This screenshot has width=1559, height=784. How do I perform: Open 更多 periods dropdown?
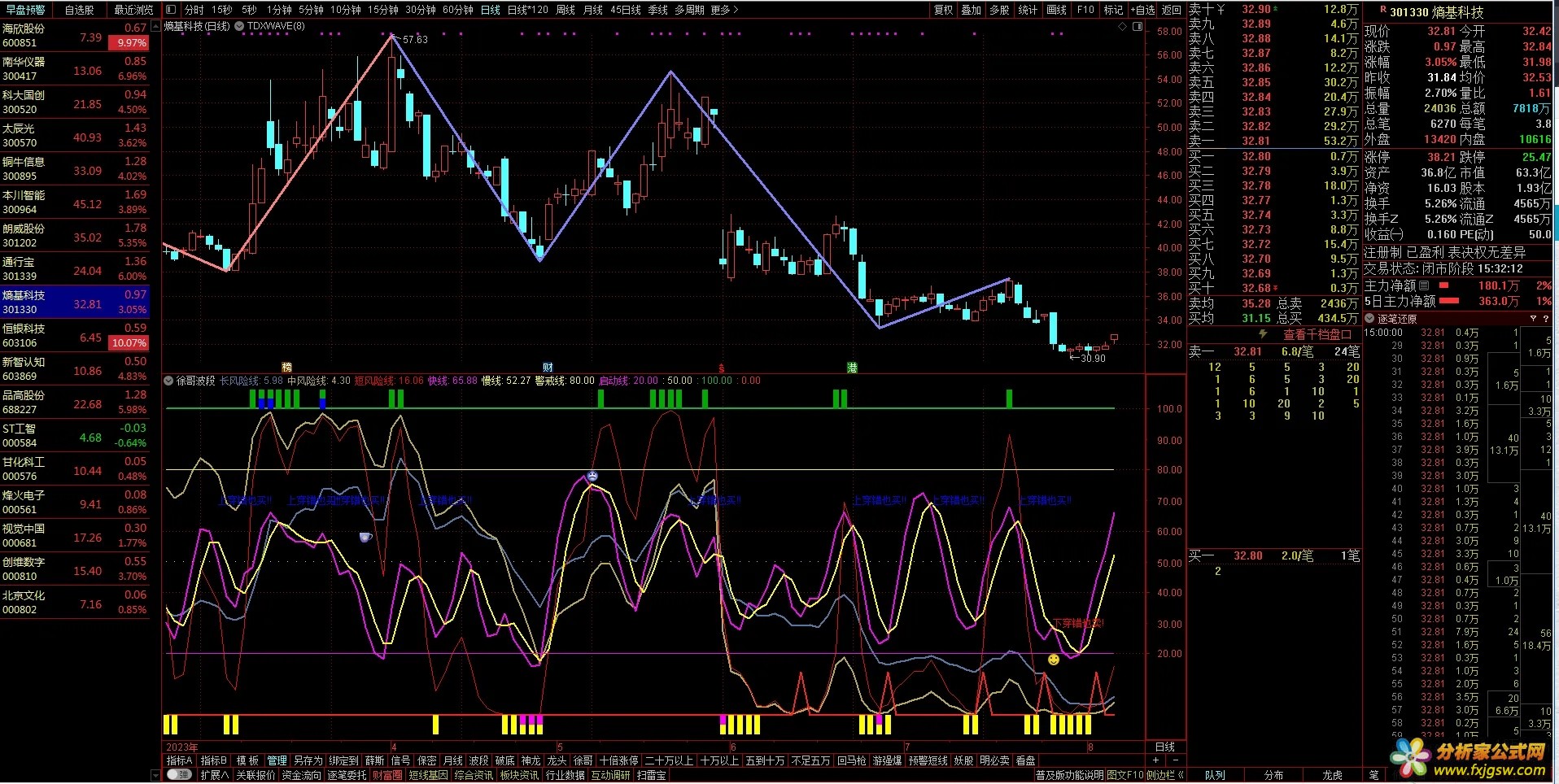724,10
